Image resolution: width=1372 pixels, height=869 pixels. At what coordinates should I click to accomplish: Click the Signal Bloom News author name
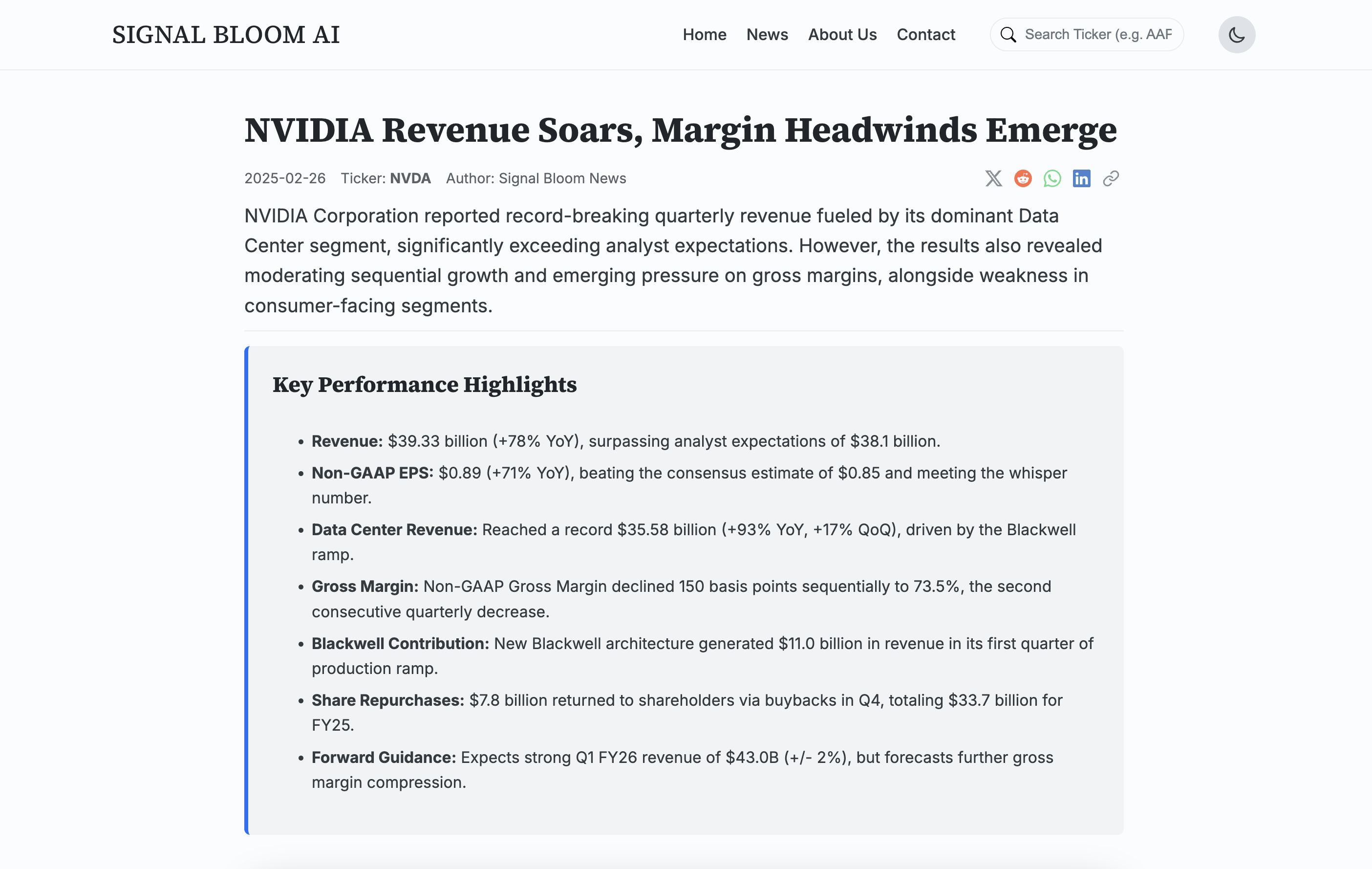coord(562,178)
